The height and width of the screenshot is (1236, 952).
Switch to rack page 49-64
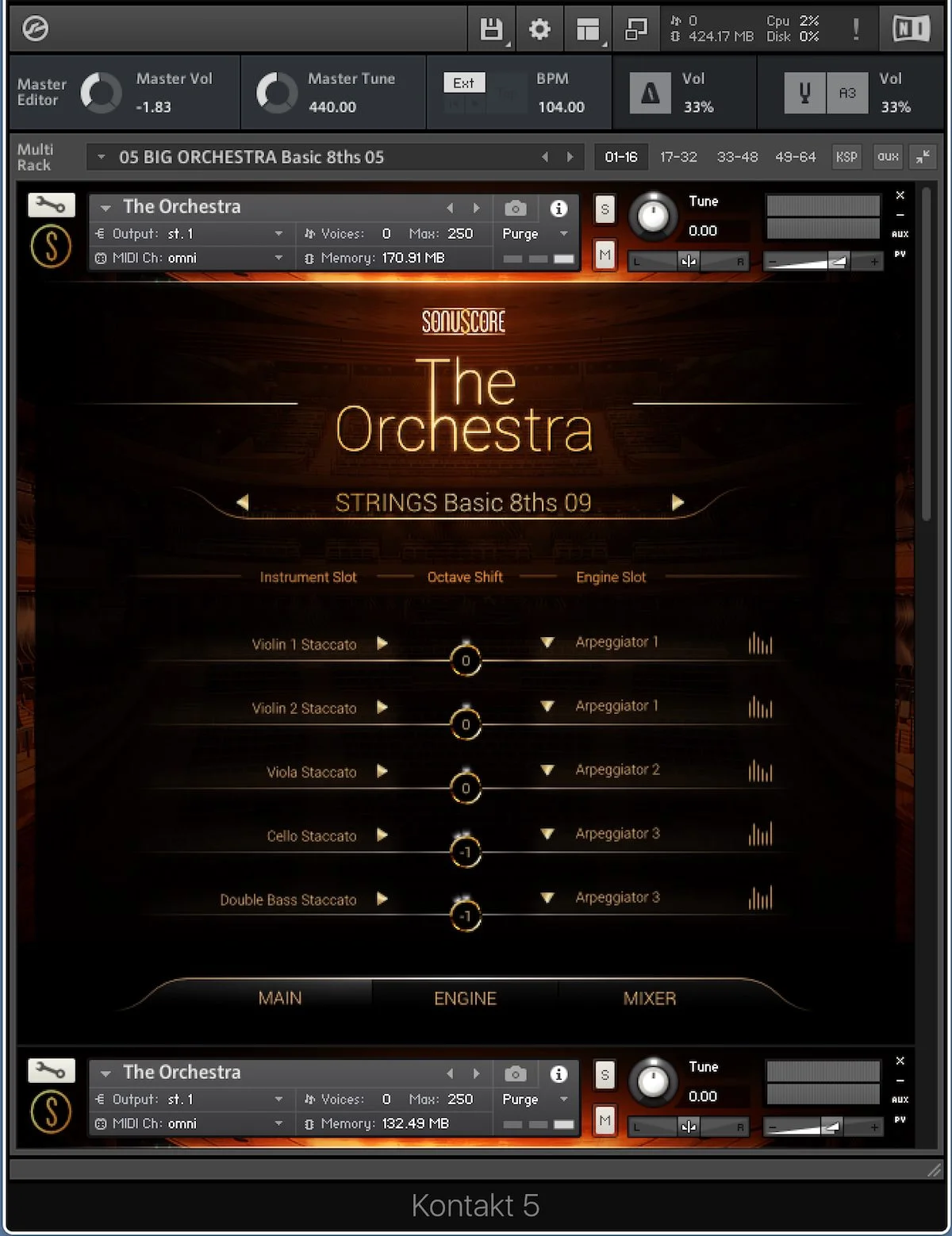coord(795,157)
